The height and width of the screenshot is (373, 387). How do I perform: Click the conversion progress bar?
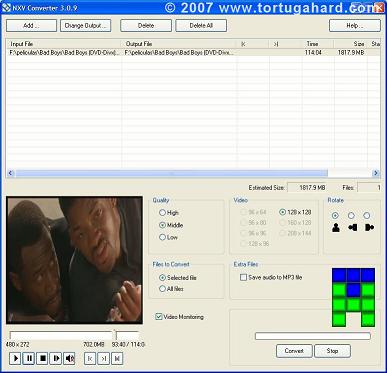[313, 336]
